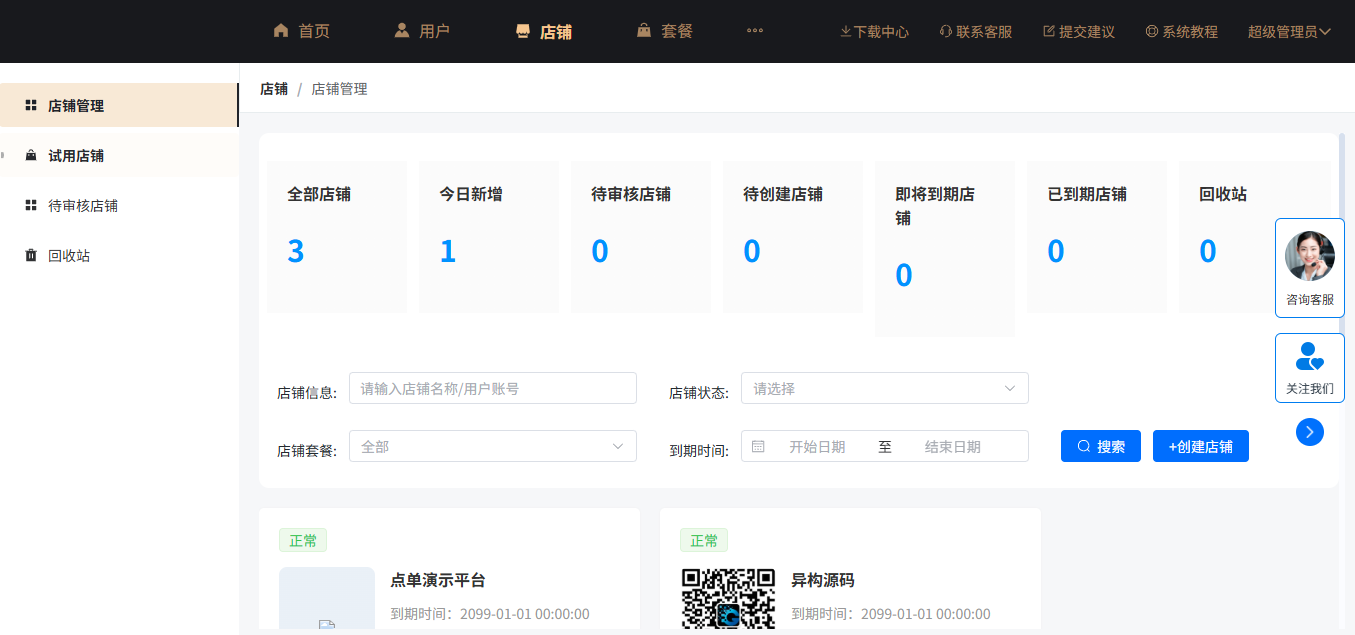Open the 超级管理员 account dropdown

[1289, 31]
